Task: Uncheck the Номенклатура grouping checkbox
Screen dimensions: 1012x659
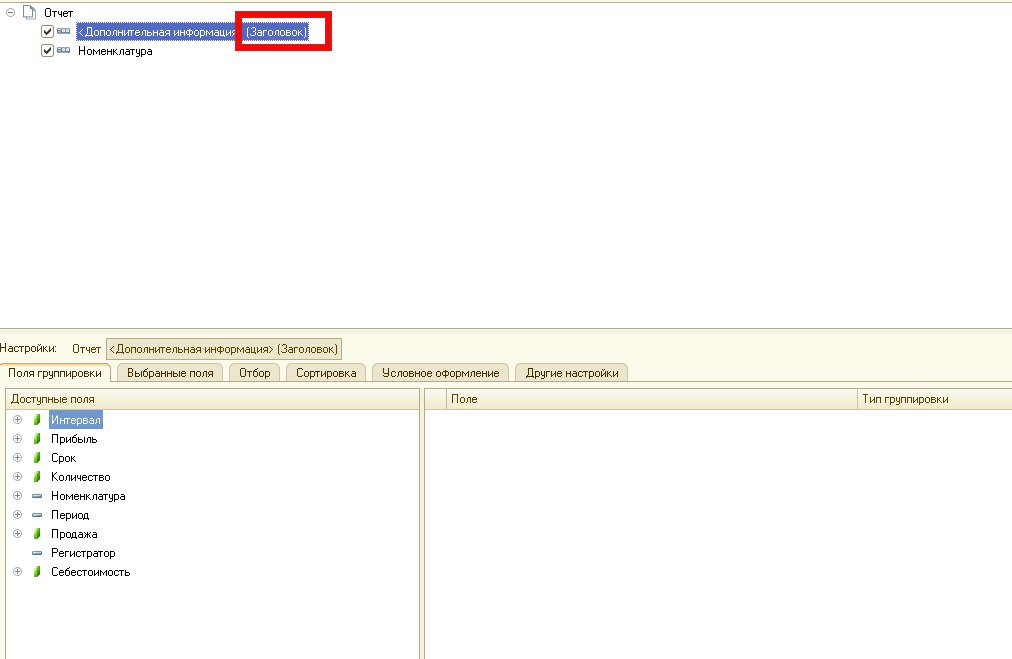Action: click(x=47, y=50)
